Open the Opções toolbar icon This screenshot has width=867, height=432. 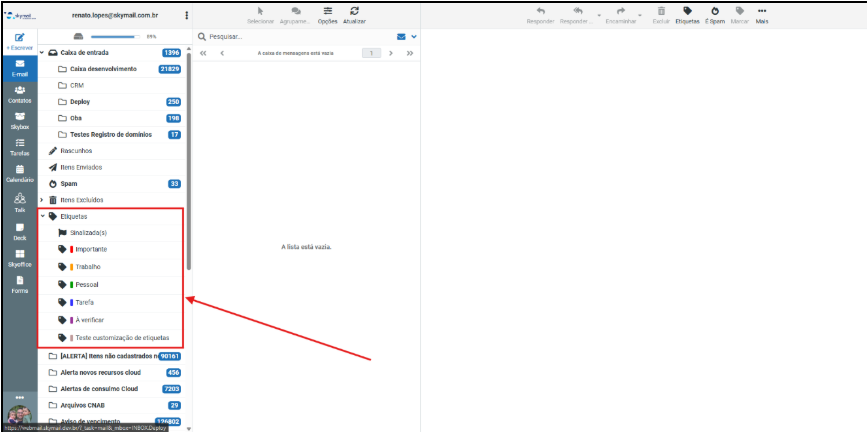click(327, 14)
